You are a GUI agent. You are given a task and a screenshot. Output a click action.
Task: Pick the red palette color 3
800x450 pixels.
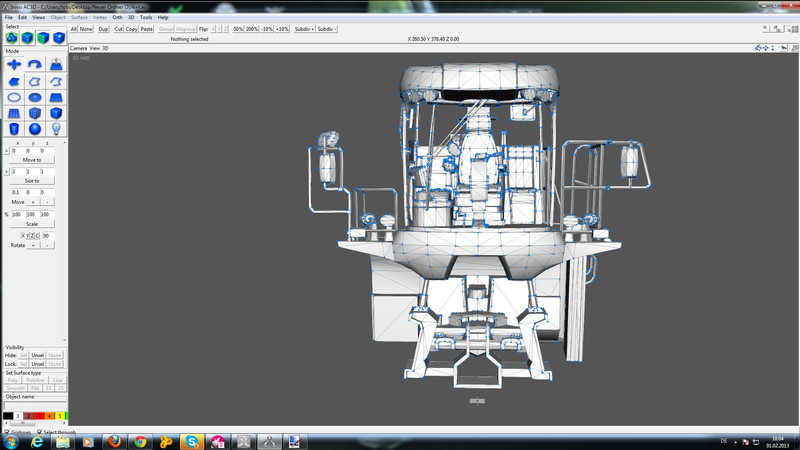coord(39,416)
